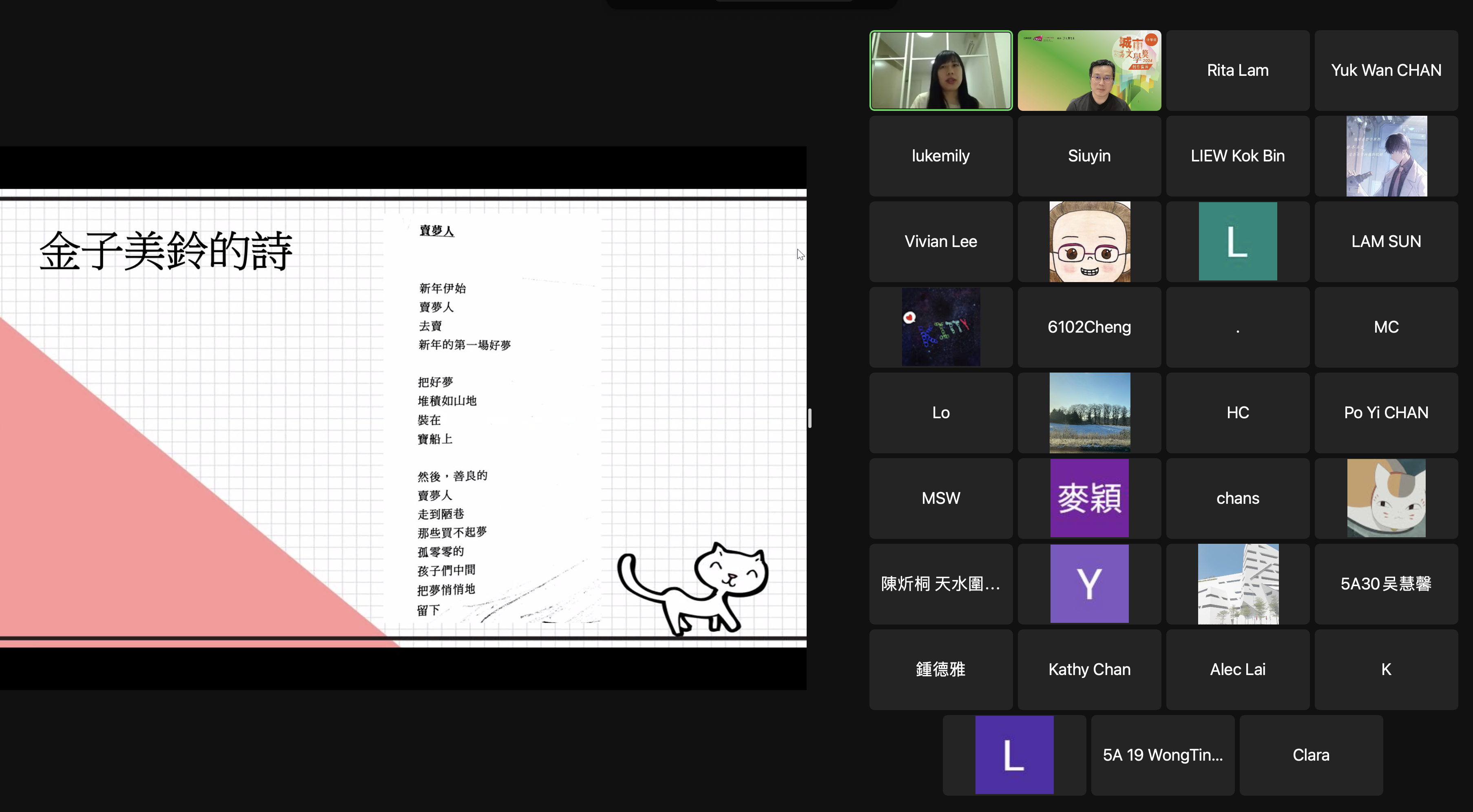Click the man's video with green background
The image size is (1473, 812).
click(x=1089, y=70)
